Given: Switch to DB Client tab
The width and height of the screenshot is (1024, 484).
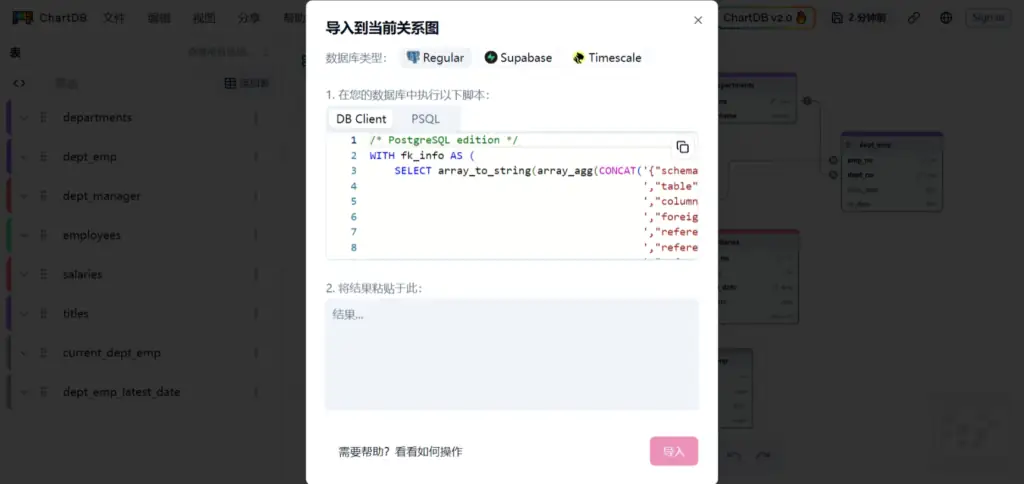Looking at the screenshot, I should click(361, 119).
